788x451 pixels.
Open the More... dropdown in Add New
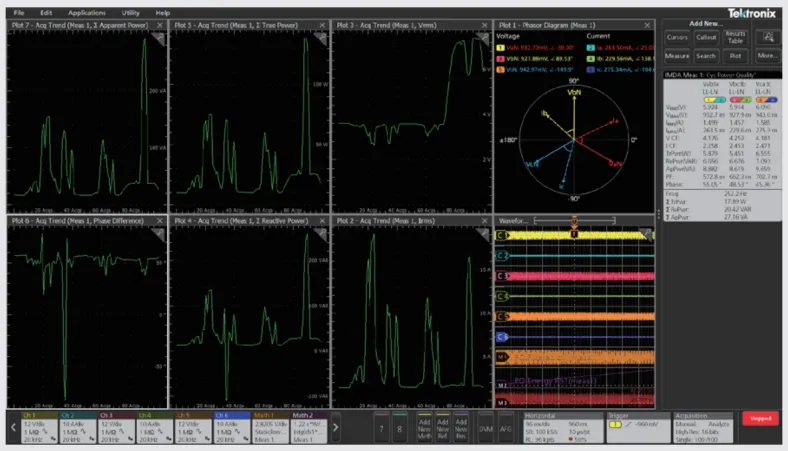(x=768, y=56)
